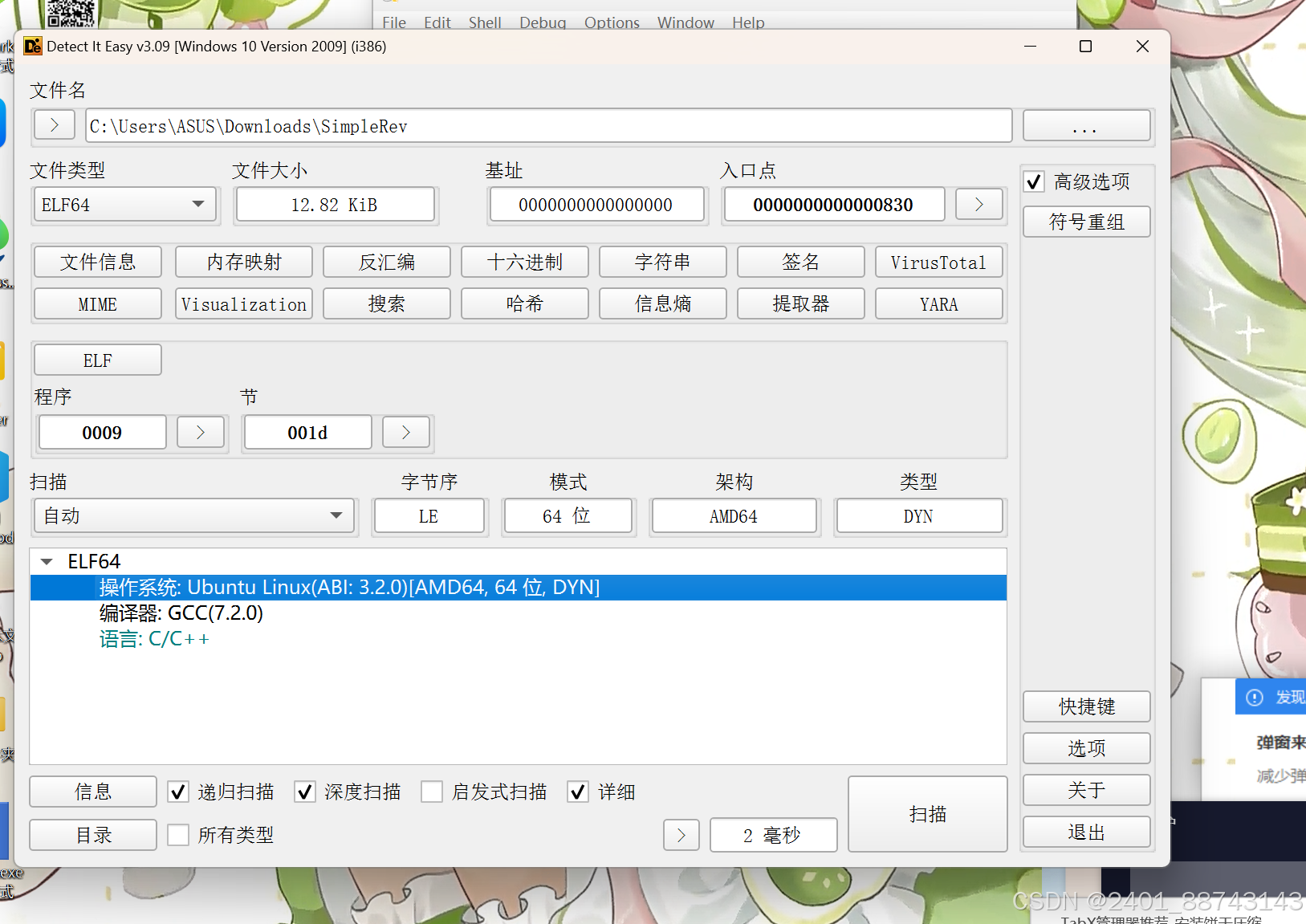1306x924 pixels.
Task: Click the ELF button
Action: 98,360
